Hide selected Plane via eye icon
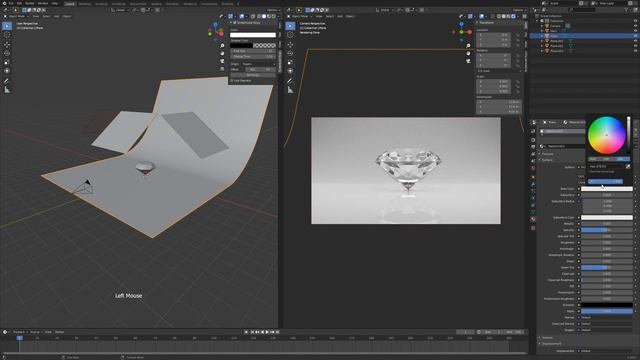The height and width of the screenshot is (360, 640). coord(636,36)
